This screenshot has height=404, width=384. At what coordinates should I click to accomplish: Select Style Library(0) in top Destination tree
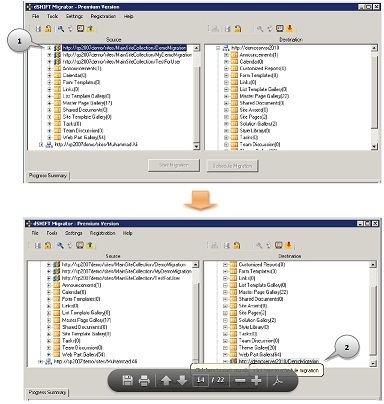[x=255, y=131]
